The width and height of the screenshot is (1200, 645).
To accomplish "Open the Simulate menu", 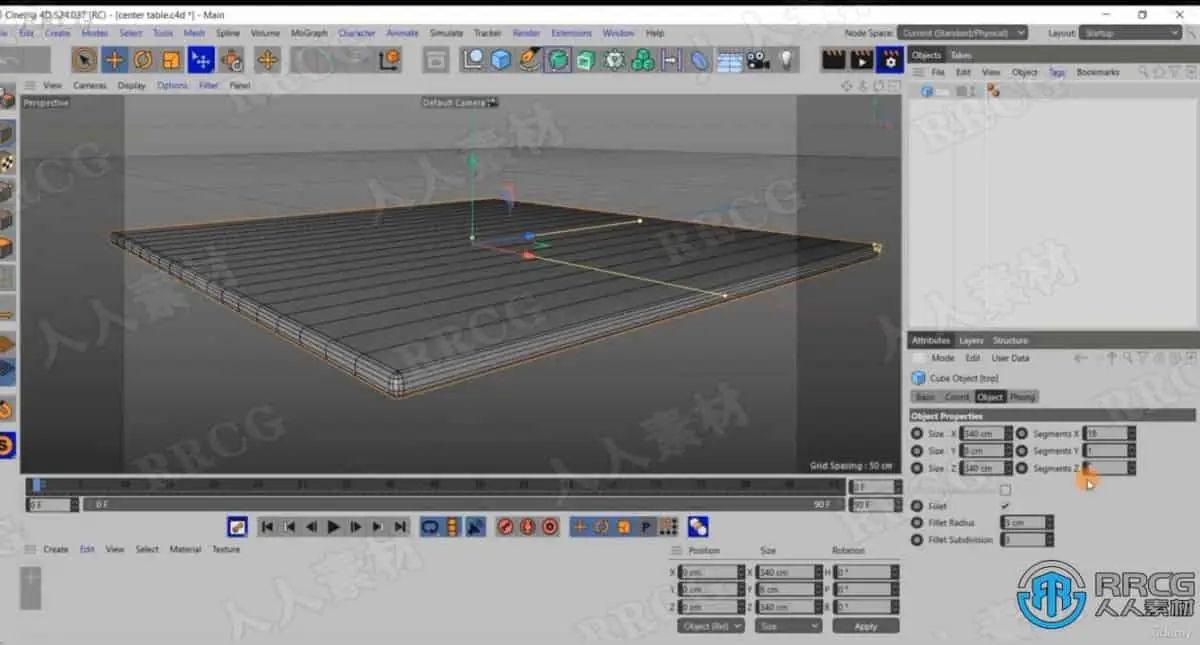I will (446, 33).
